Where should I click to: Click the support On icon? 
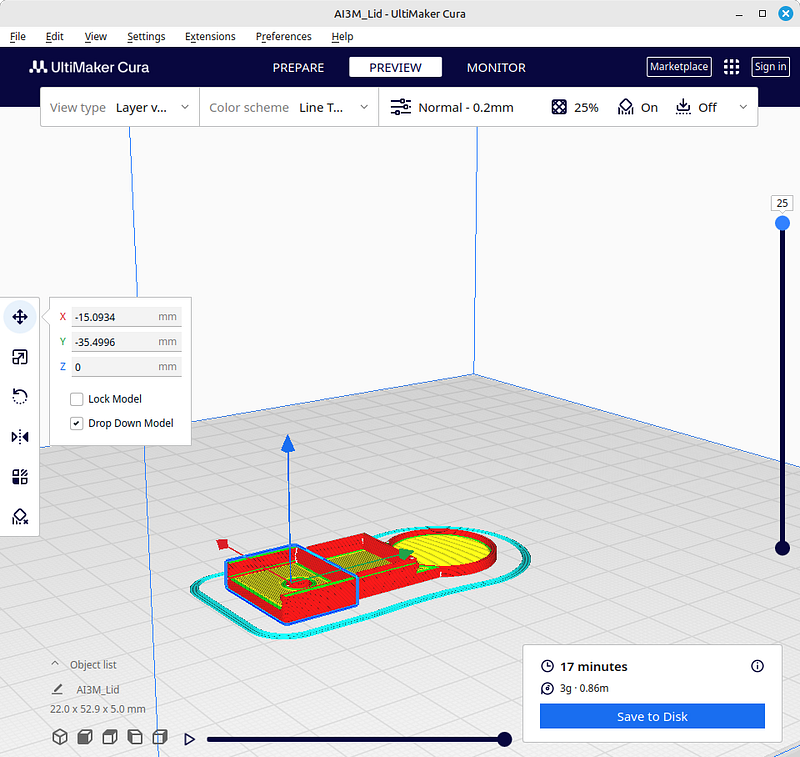coord(626,107)
